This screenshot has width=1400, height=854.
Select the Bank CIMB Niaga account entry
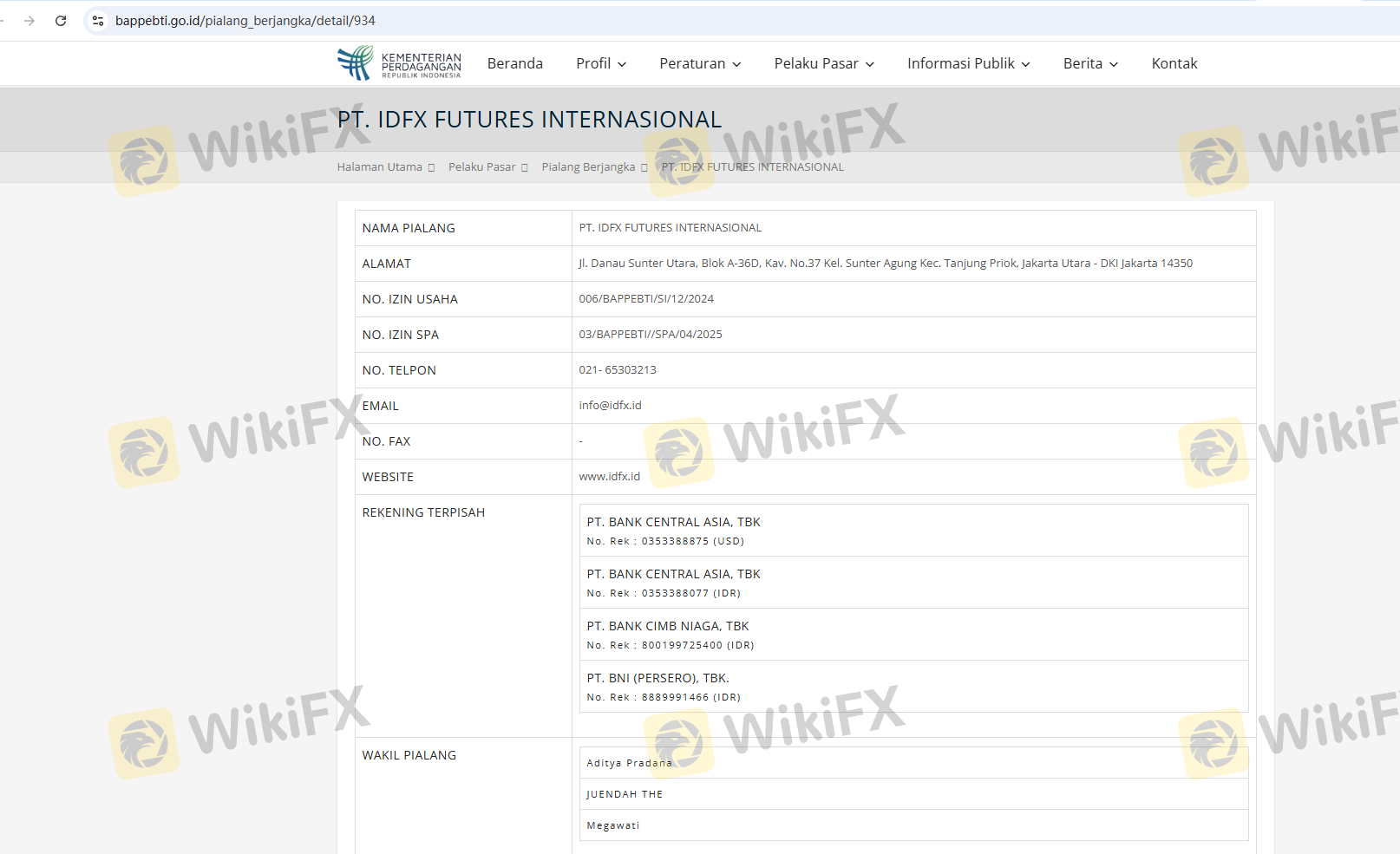[x=913, y=635]
